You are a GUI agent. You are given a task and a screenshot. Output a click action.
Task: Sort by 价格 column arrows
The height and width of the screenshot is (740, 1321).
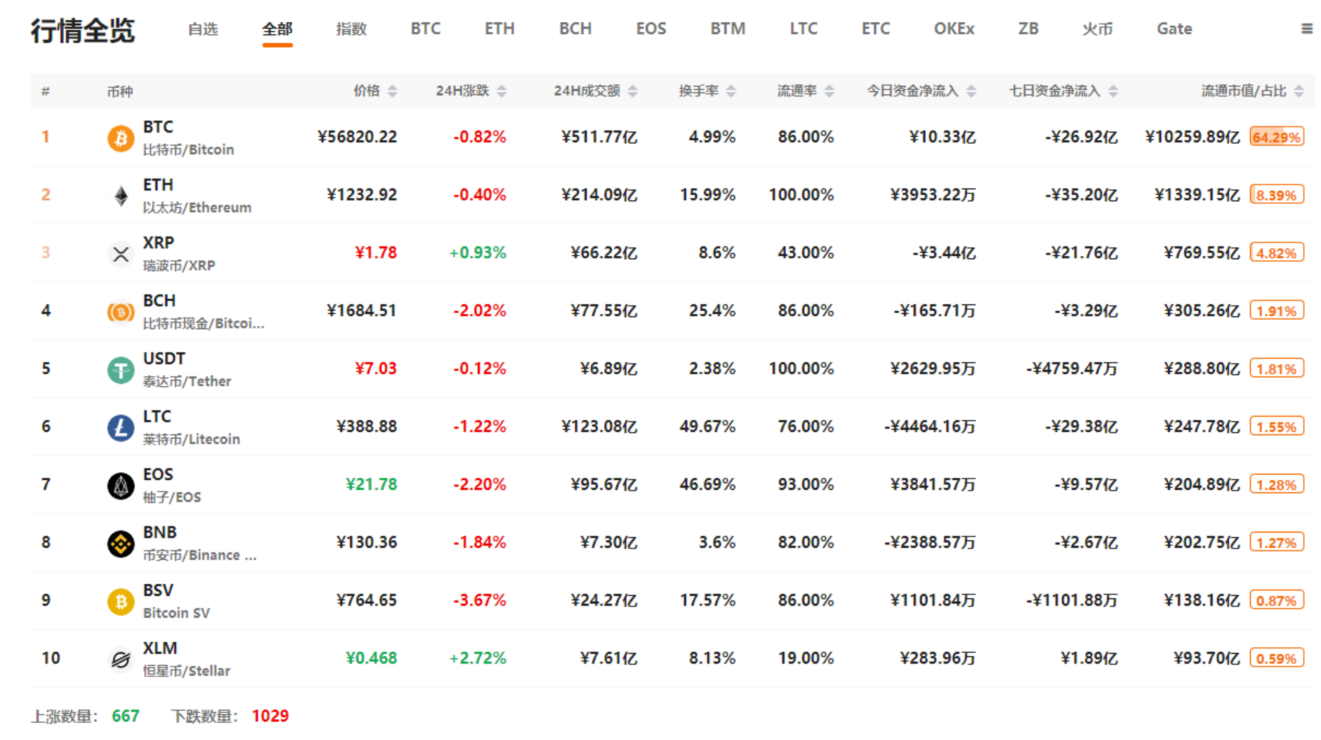pyautogui.click(x=392, y=91)
